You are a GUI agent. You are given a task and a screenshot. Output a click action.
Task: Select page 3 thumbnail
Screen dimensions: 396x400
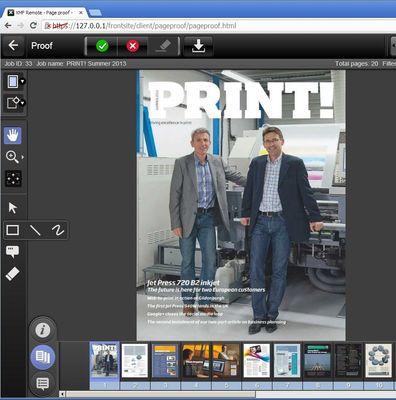pos(165,361)
